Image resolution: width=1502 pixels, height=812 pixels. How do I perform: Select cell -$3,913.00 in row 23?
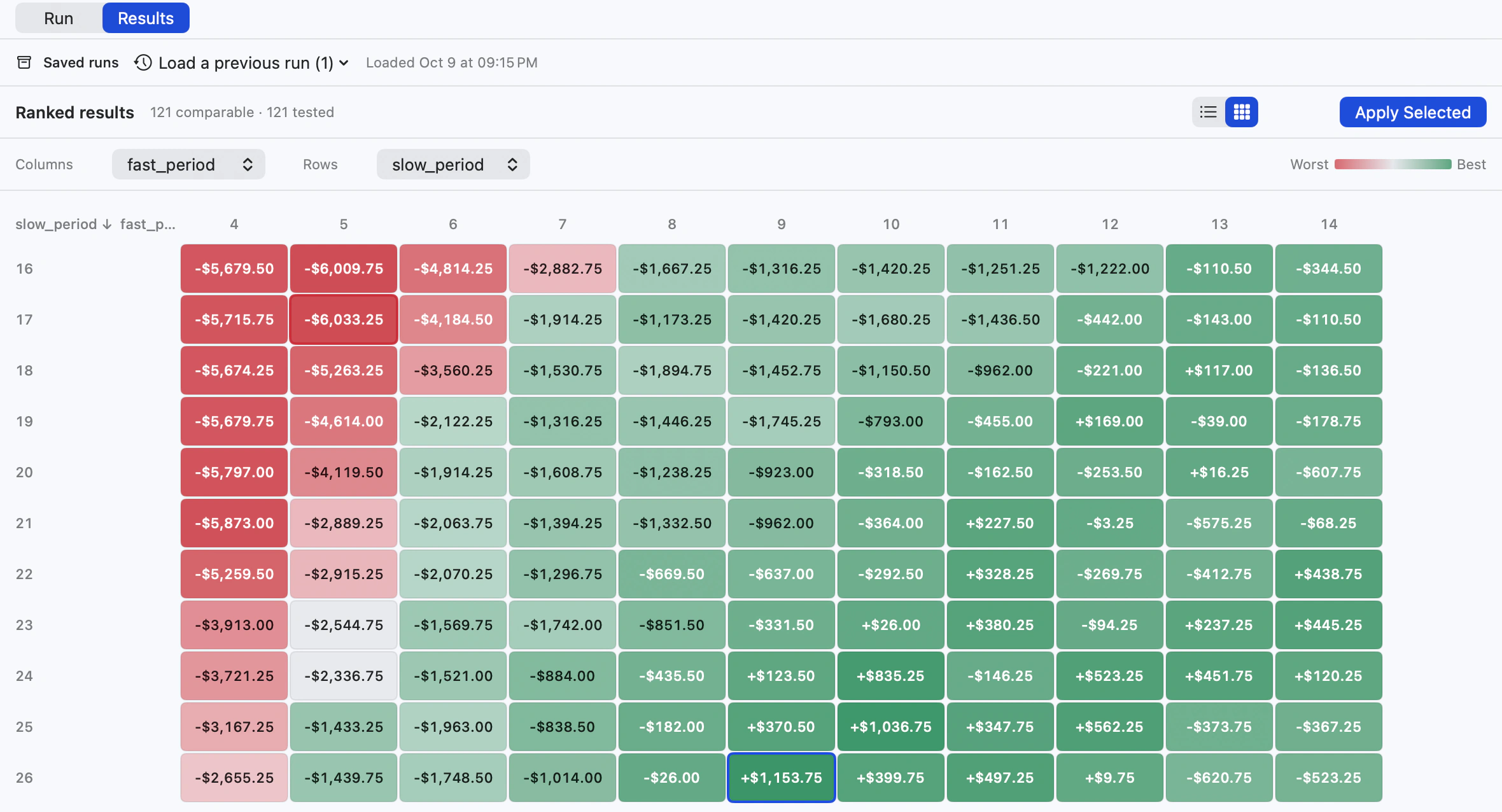click(234, 625)
